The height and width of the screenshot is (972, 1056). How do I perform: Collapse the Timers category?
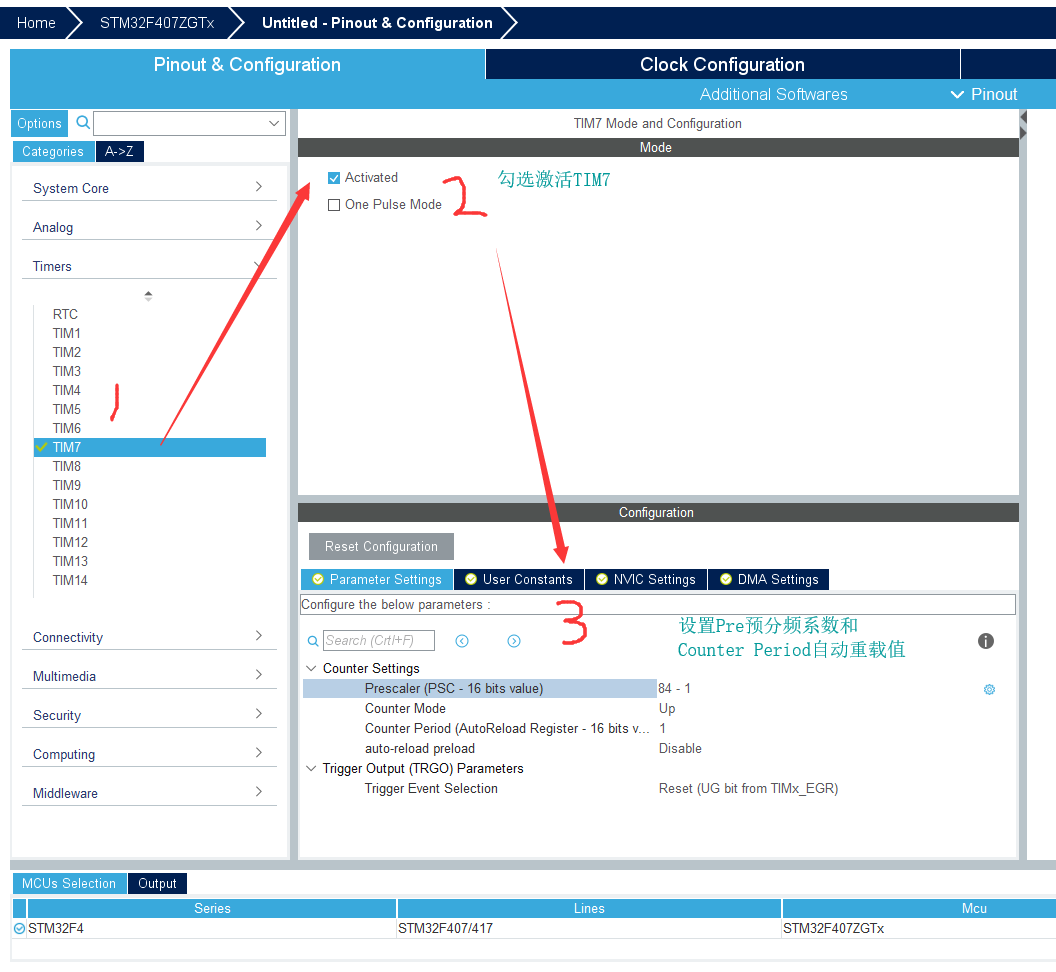click(150, 266)
